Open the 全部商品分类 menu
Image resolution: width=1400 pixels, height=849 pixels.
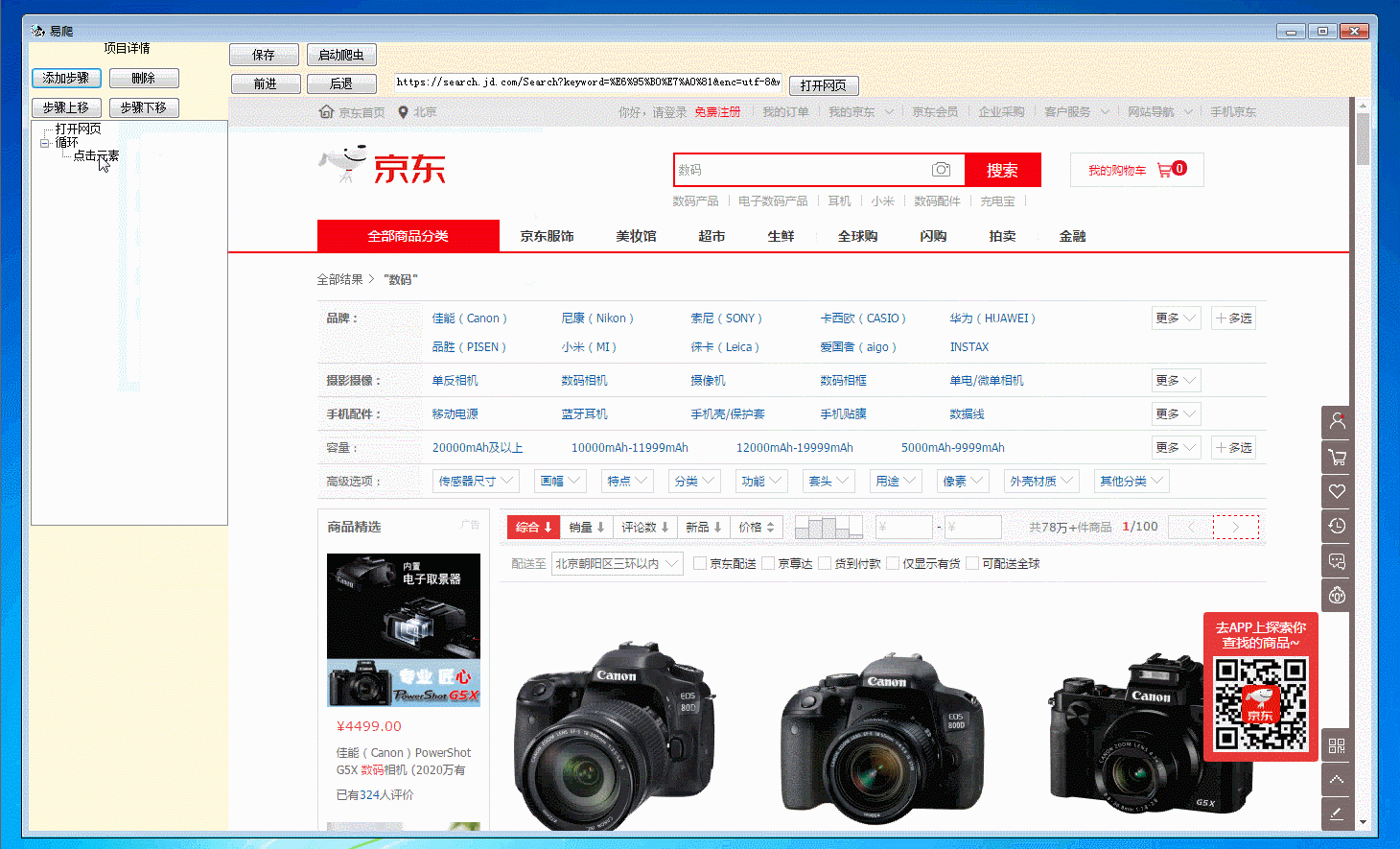408,236
